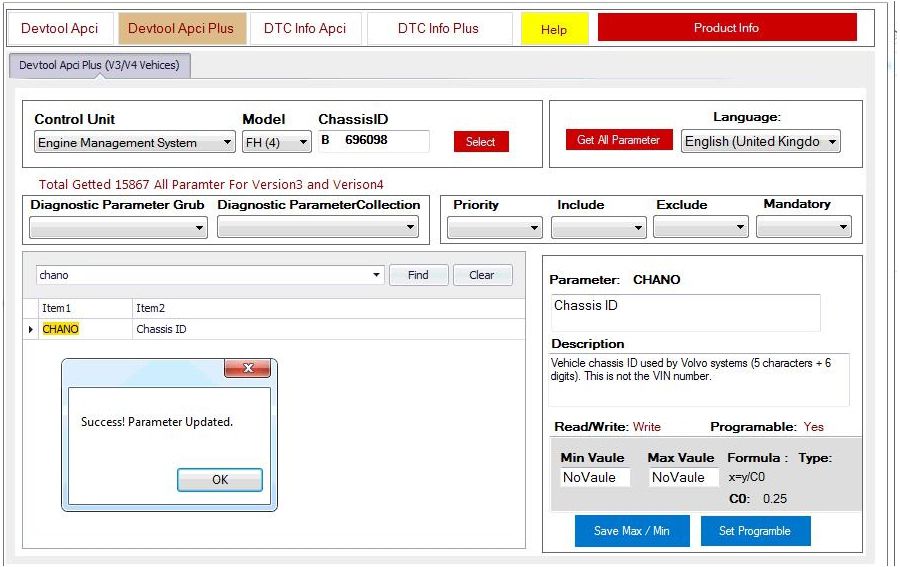Open the Diagnostic Parameter Grub dropdown
The image size is (900, 567).
118,228
